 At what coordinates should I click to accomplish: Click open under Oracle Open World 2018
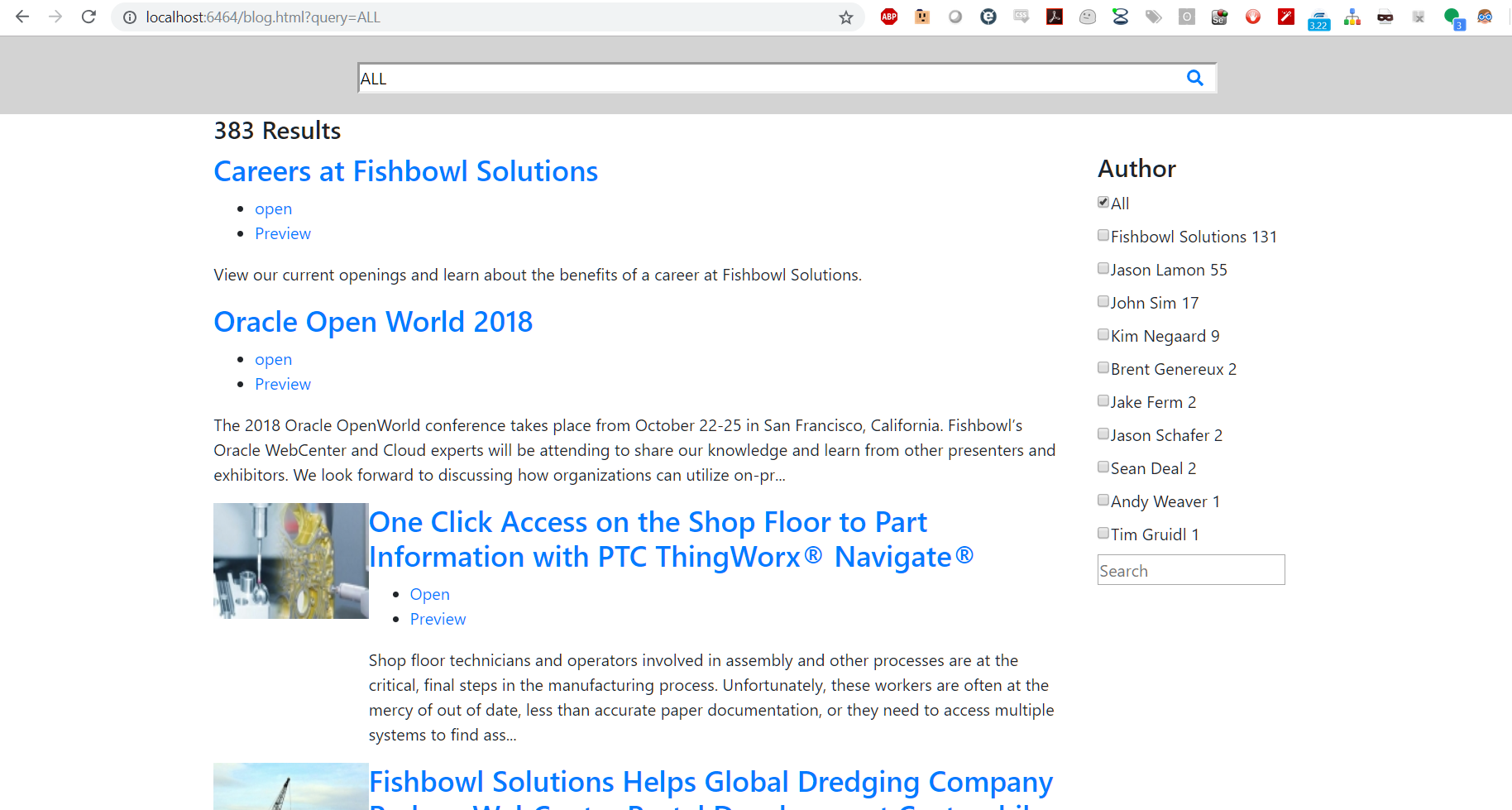point(273,360)
